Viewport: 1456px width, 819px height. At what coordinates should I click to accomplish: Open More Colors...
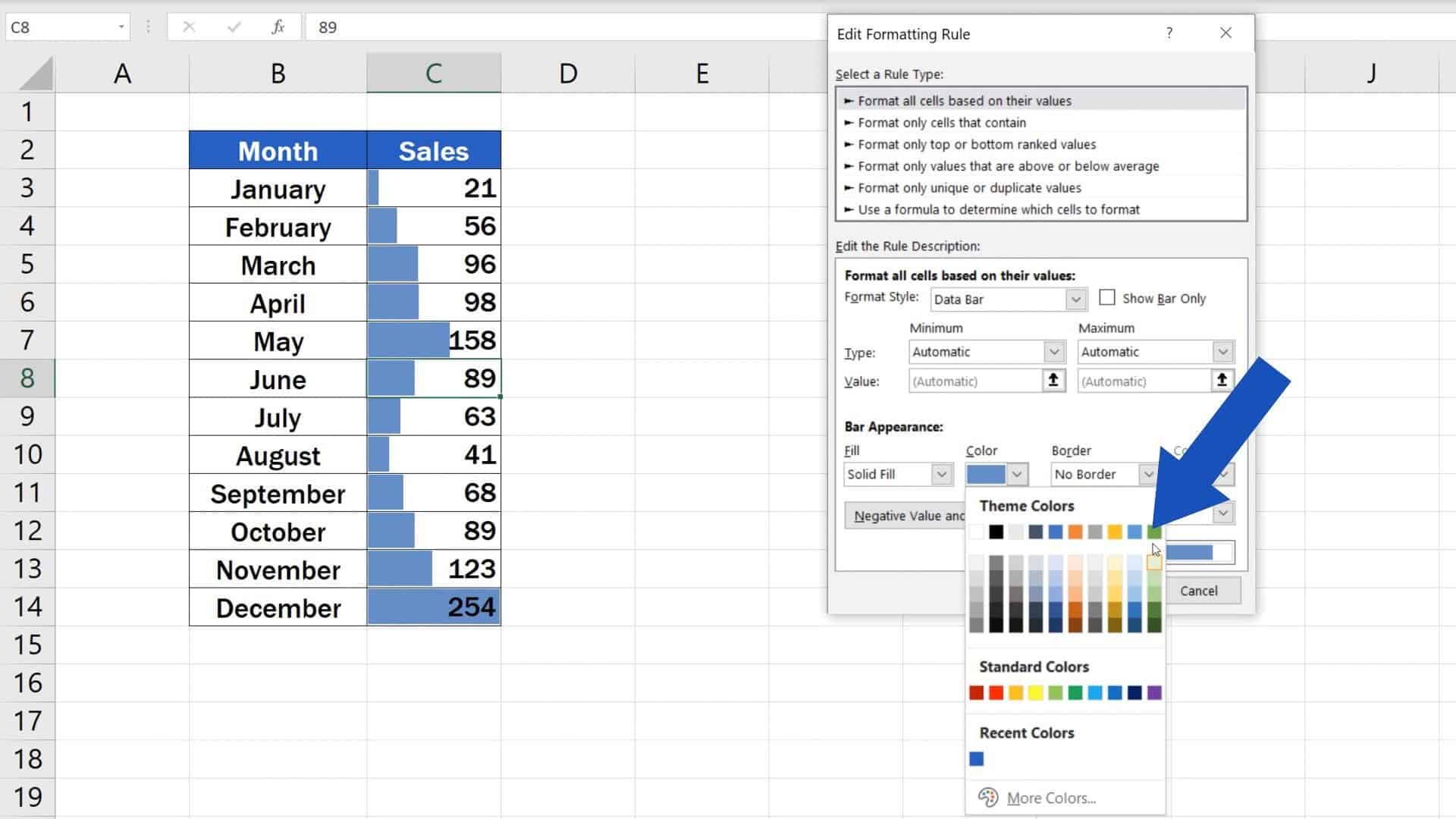(x=1050, y=798)
